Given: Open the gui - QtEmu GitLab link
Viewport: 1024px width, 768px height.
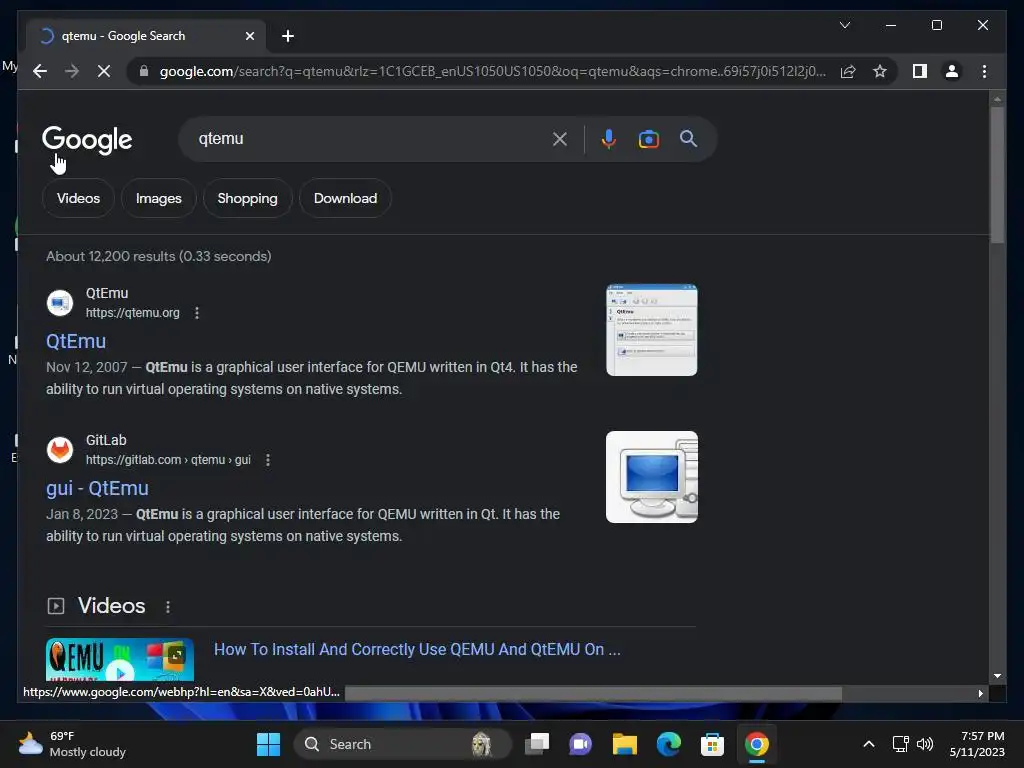Looking at the screenshot, I should click(x=97, y=488).
